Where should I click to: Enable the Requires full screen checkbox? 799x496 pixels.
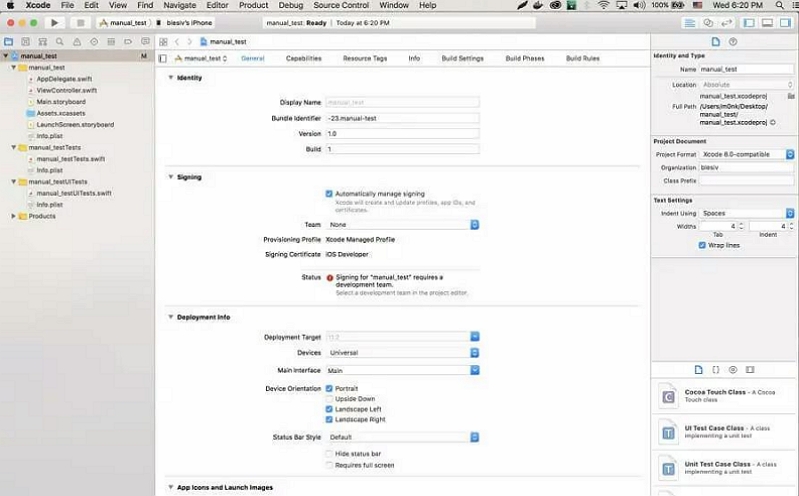click(329, 465)
